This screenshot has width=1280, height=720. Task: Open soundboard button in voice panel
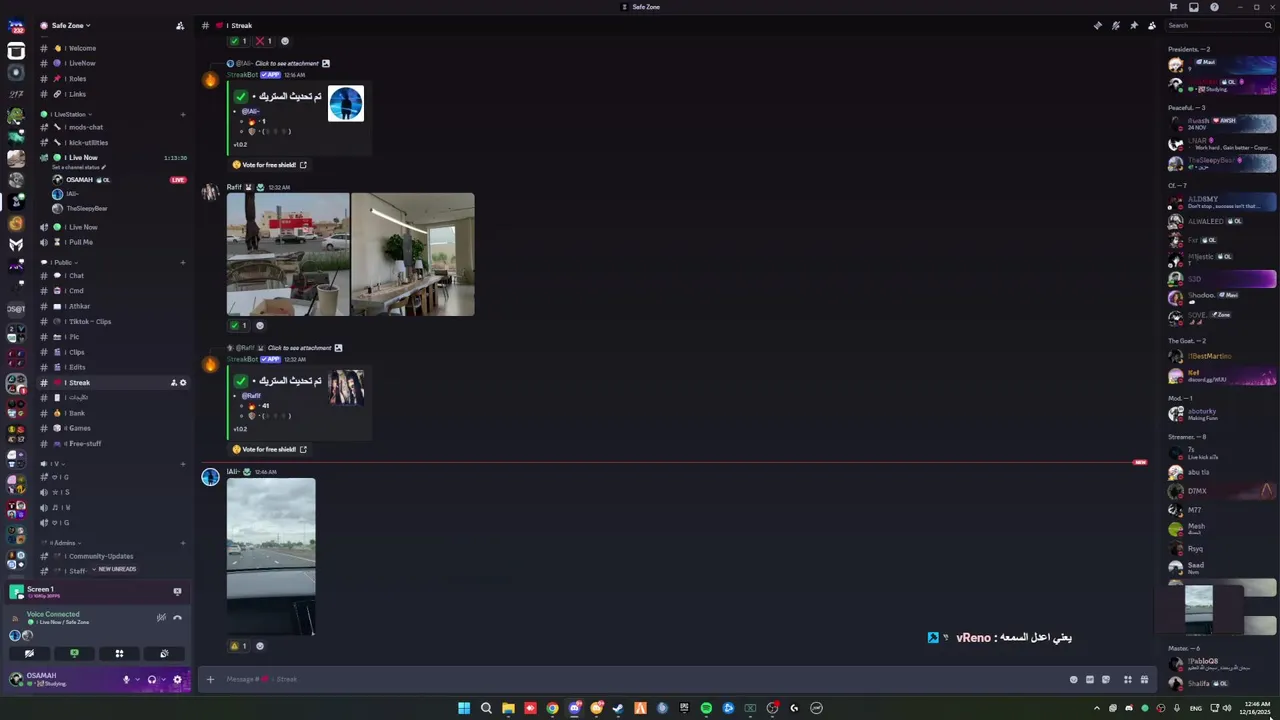[164, 653]
